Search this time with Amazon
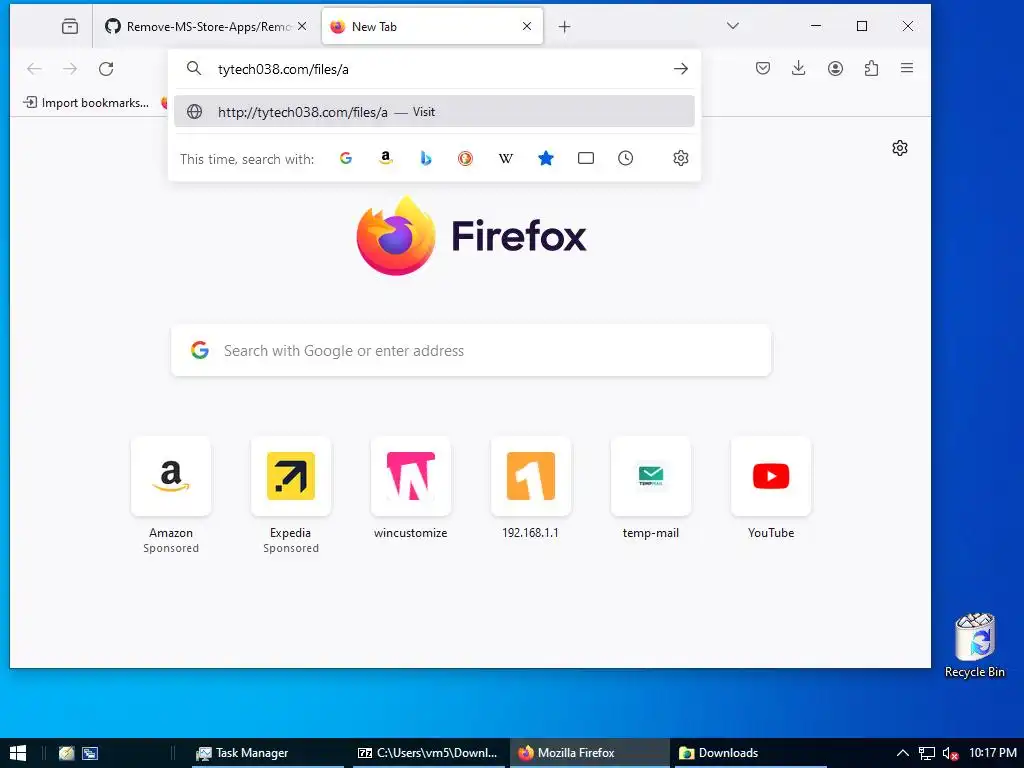The image size is (1024, 768). click(385, 158)
